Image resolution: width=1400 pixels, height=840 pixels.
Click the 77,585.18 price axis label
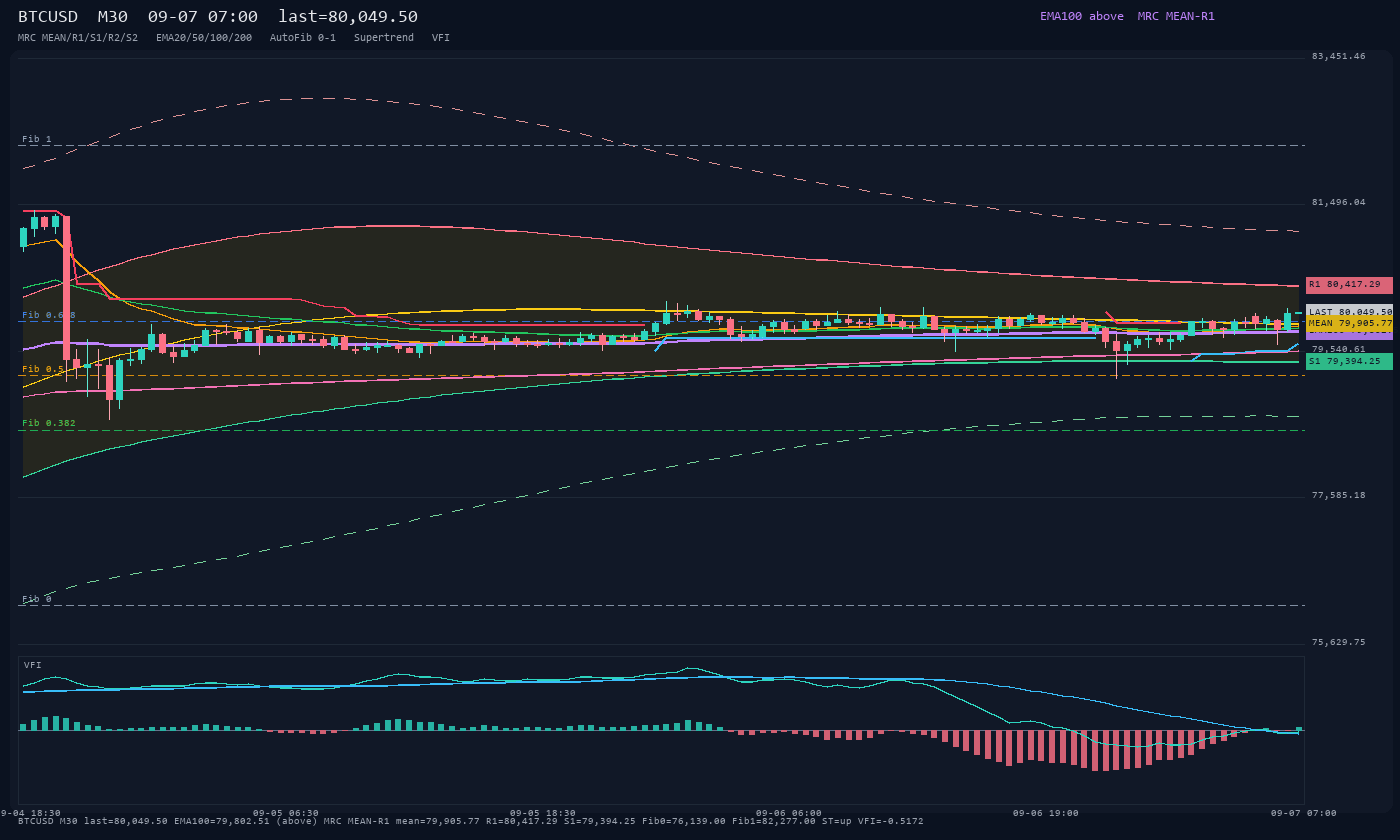(1338, 495)
